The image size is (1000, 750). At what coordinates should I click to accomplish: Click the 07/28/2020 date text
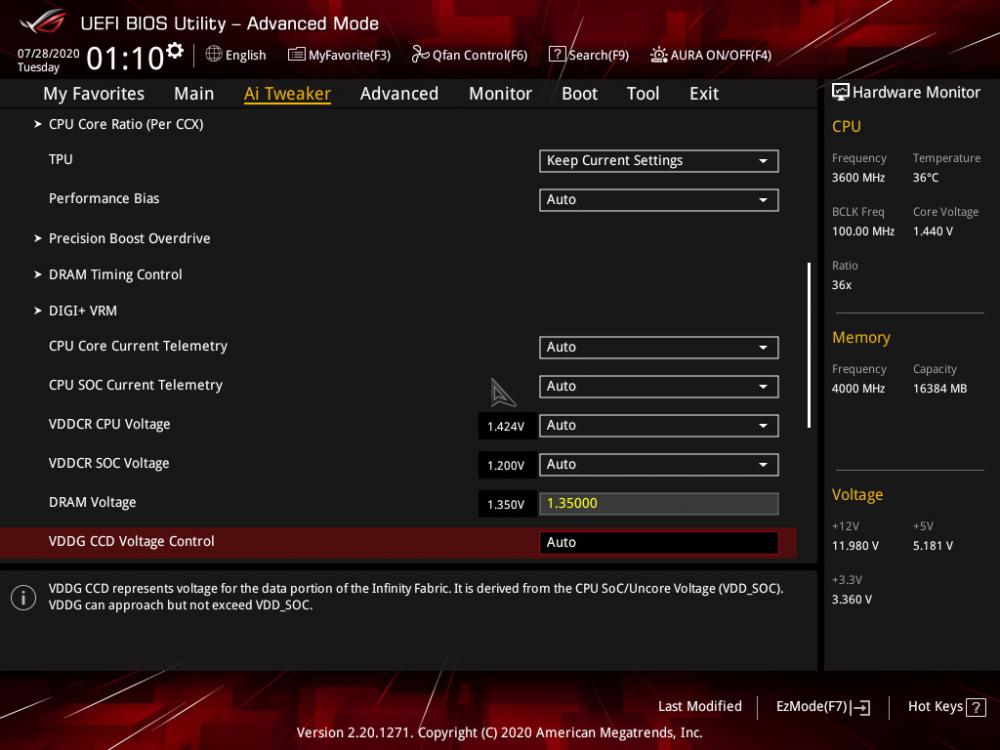coord(48,53)
